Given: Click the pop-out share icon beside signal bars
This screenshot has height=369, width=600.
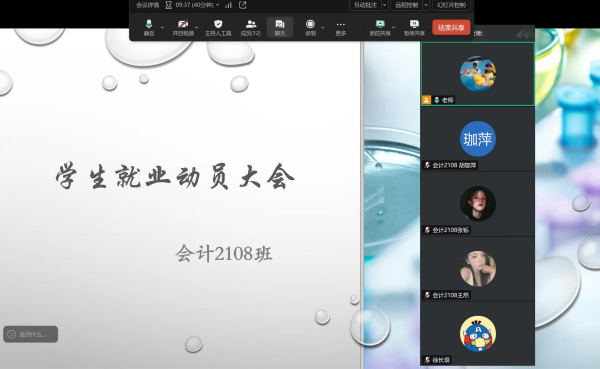Looking at the screenshot, I should pos(243,5).
